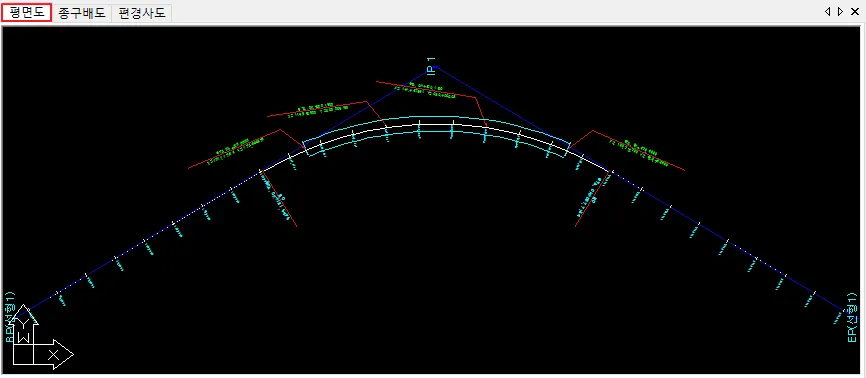Click the IP 1 intersection point label

[x=431, y=65]
